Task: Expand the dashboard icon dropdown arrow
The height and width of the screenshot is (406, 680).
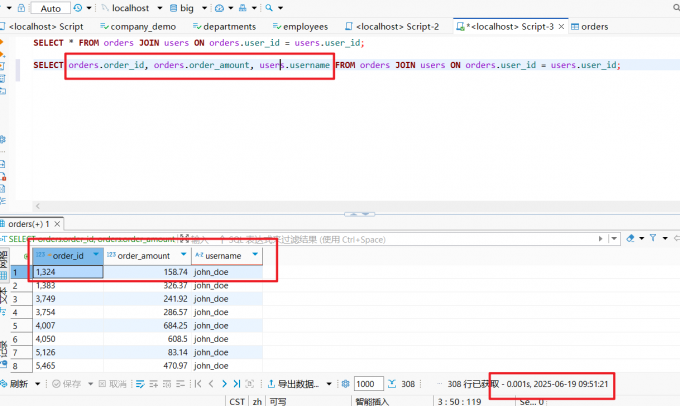Action: tap(231, 8)
